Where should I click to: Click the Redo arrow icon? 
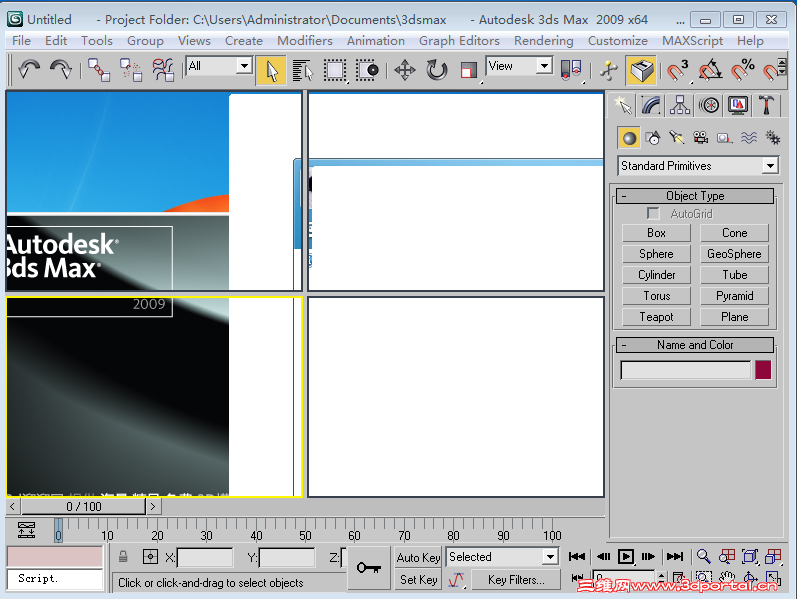[61, 70]
